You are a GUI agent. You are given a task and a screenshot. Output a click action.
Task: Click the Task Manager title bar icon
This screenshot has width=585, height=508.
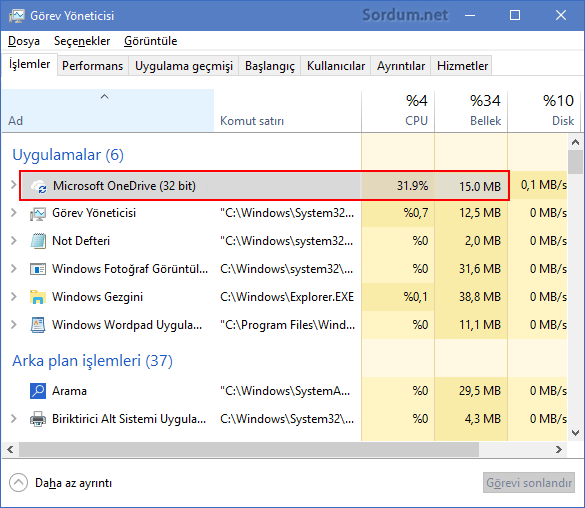tap(16, 16)
